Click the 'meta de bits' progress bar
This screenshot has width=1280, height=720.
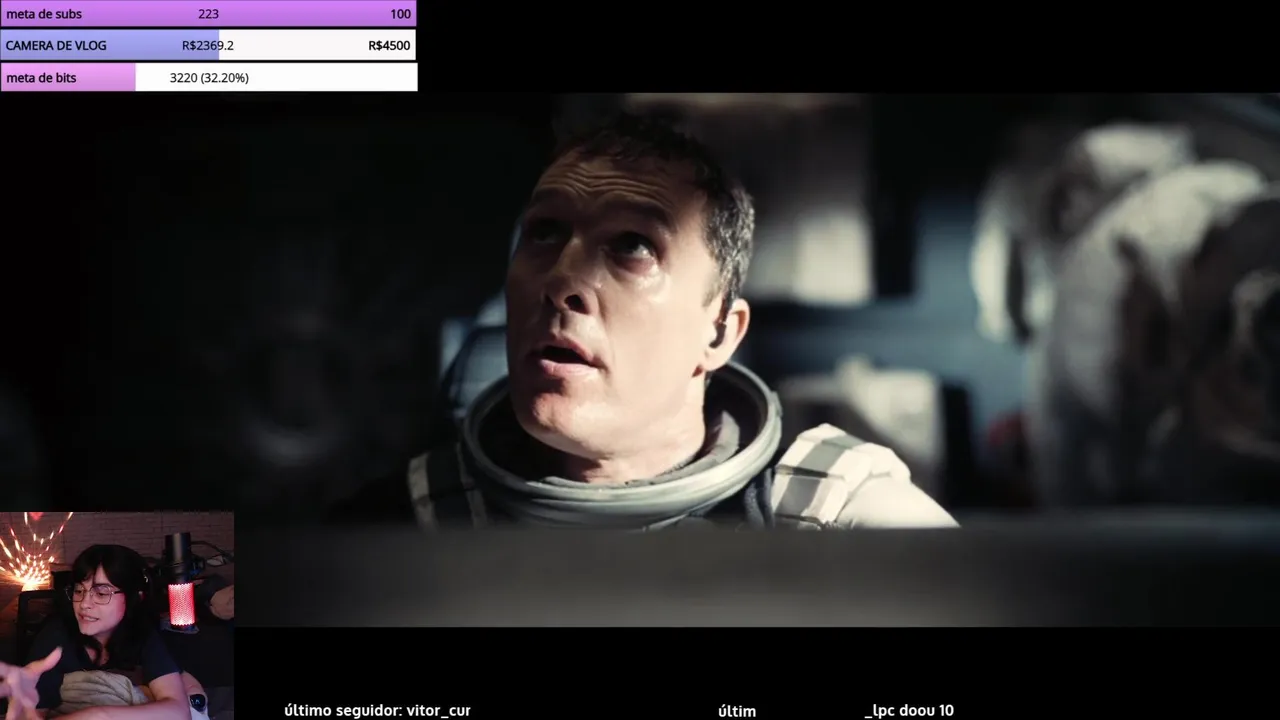(208, 77)
